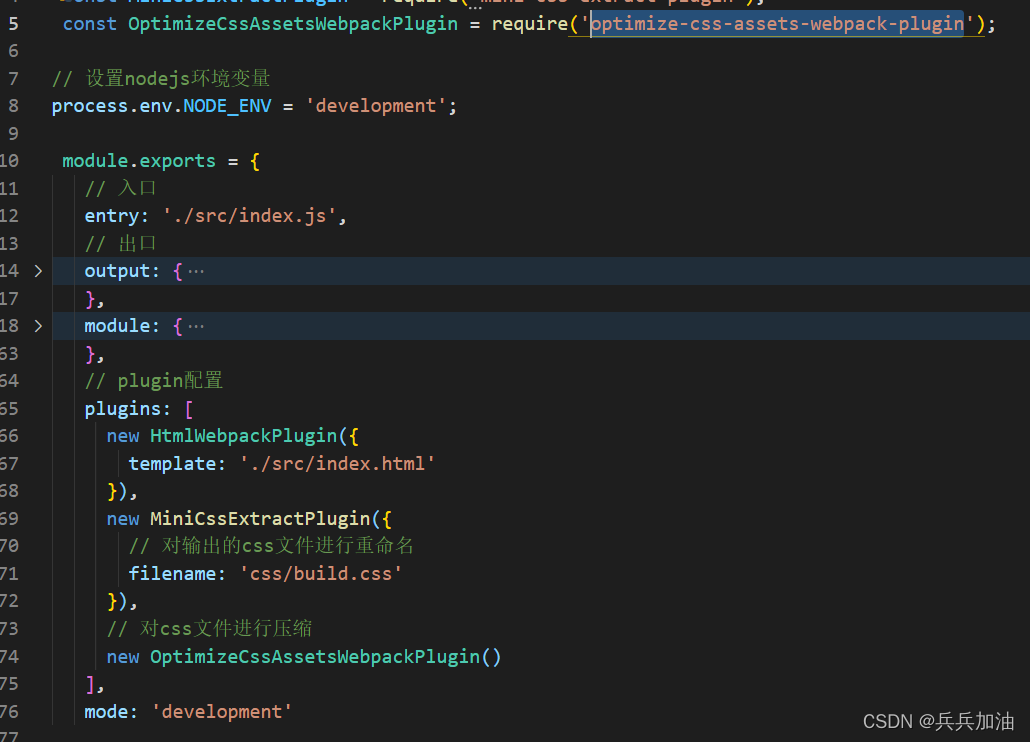Click the './src/index.html' string
Image resolution: width=1030 pixels, height=742 pixels.
(x=337, y=464)
